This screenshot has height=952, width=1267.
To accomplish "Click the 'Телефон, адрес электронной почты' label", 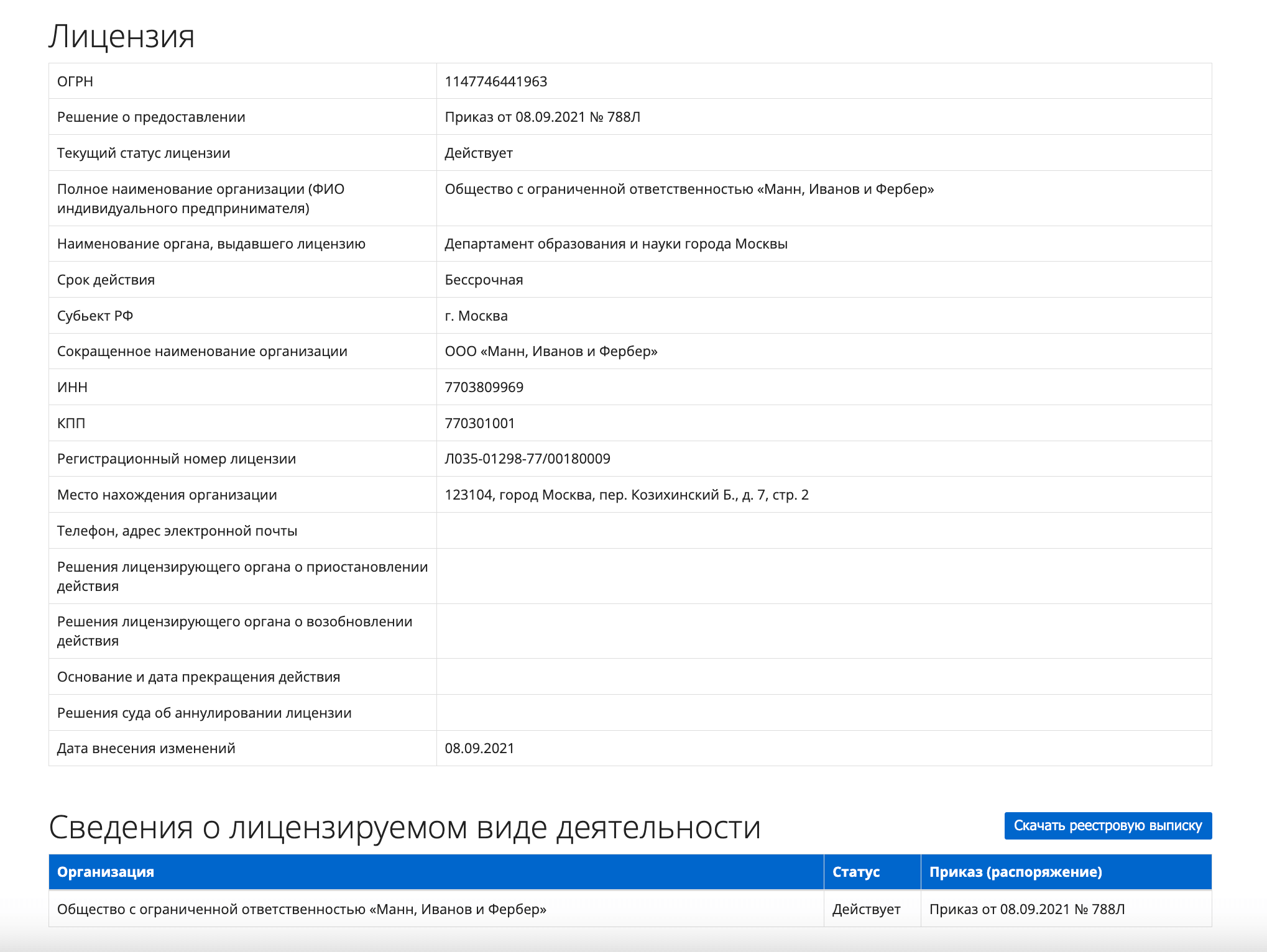I will (177, 531).
